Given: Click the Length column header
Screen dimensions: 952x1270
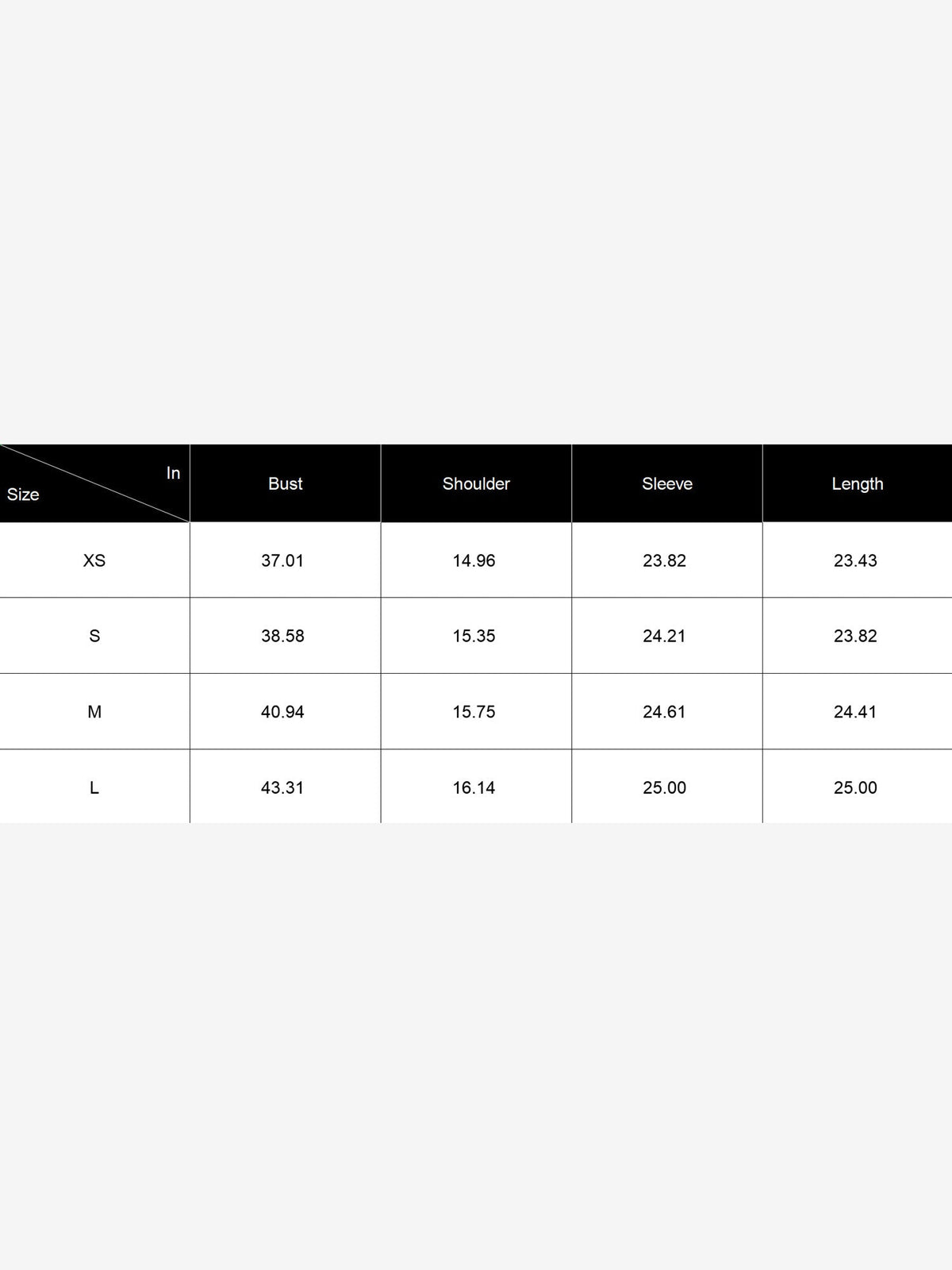Looking at the screenshot, I should click(858, 483).
